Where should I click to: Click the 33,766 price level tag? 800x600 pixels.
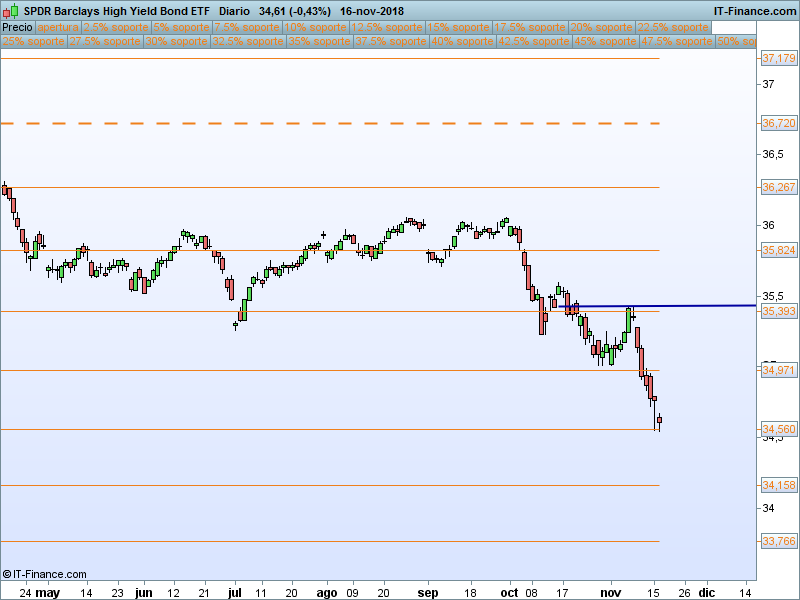pos(779,541)
